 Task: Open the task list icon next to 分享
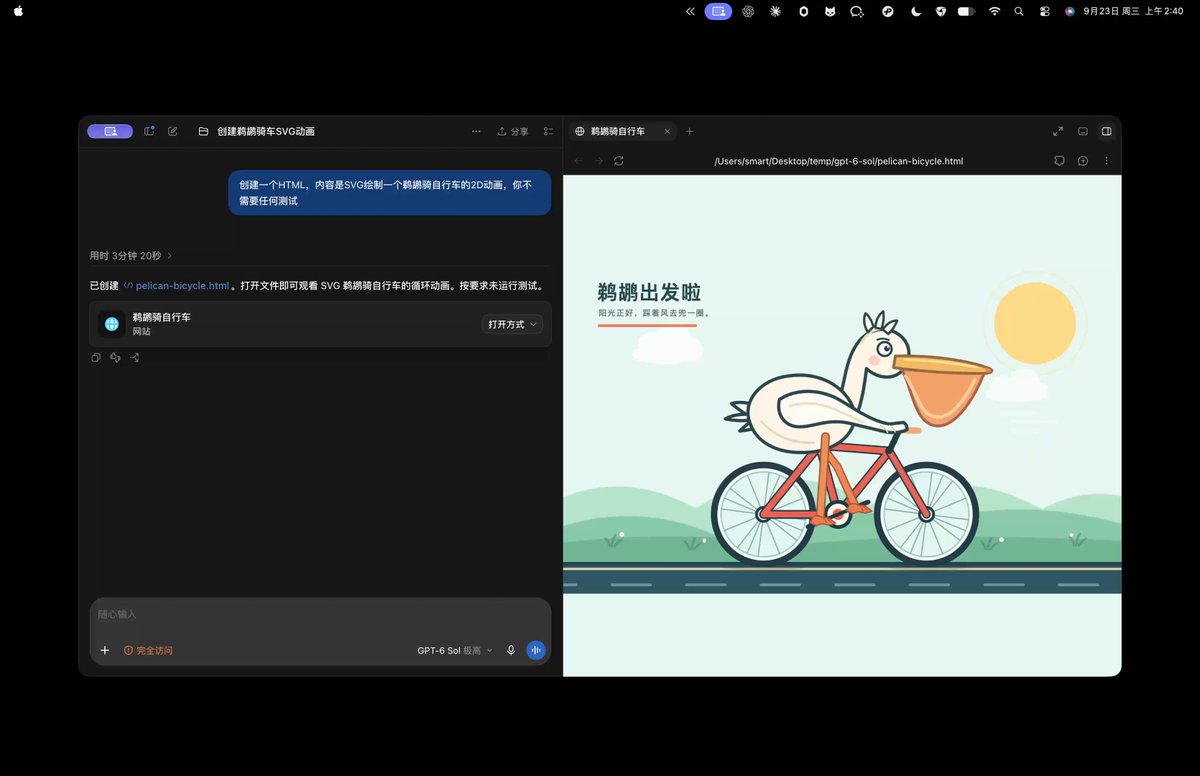coord(548,131)
